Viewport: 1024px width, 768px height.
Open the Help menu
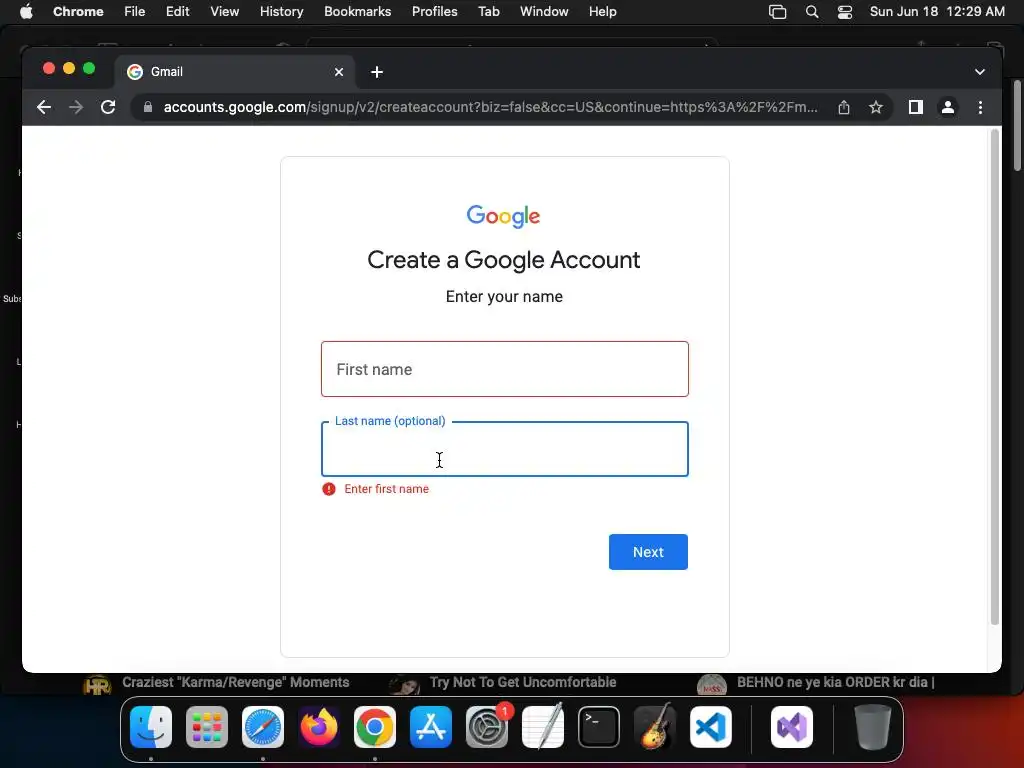click(x=602, y=11)
